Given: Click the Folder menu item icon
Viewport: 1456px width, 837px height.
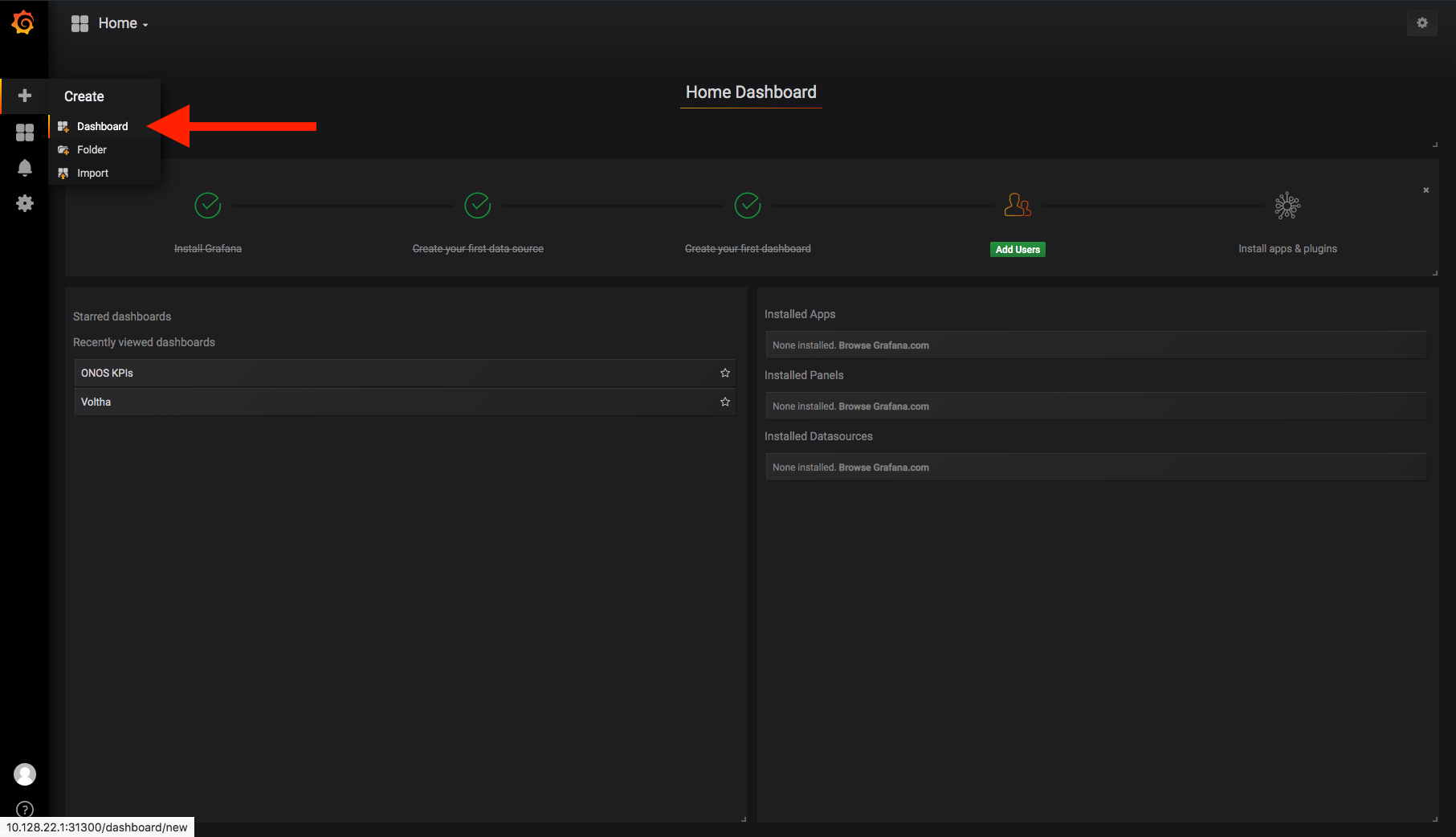Looking at the screenshot, I should 63,149.
